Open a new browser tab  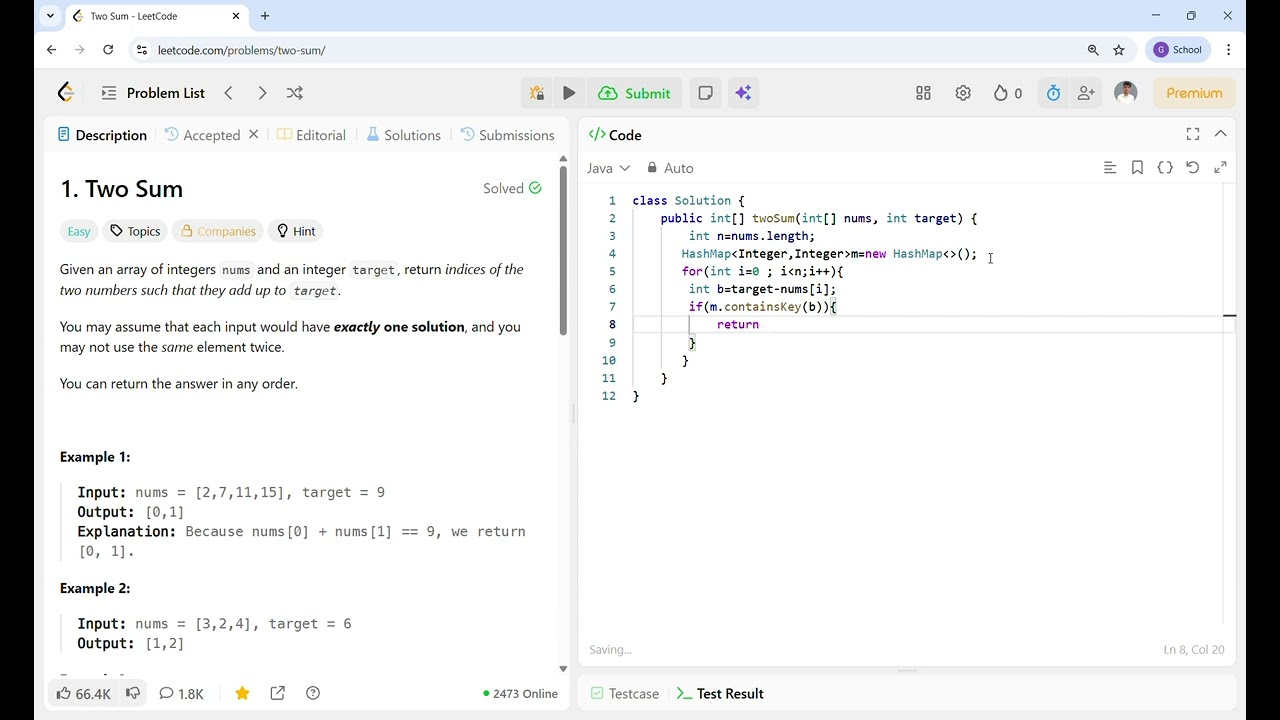(265, 16)
